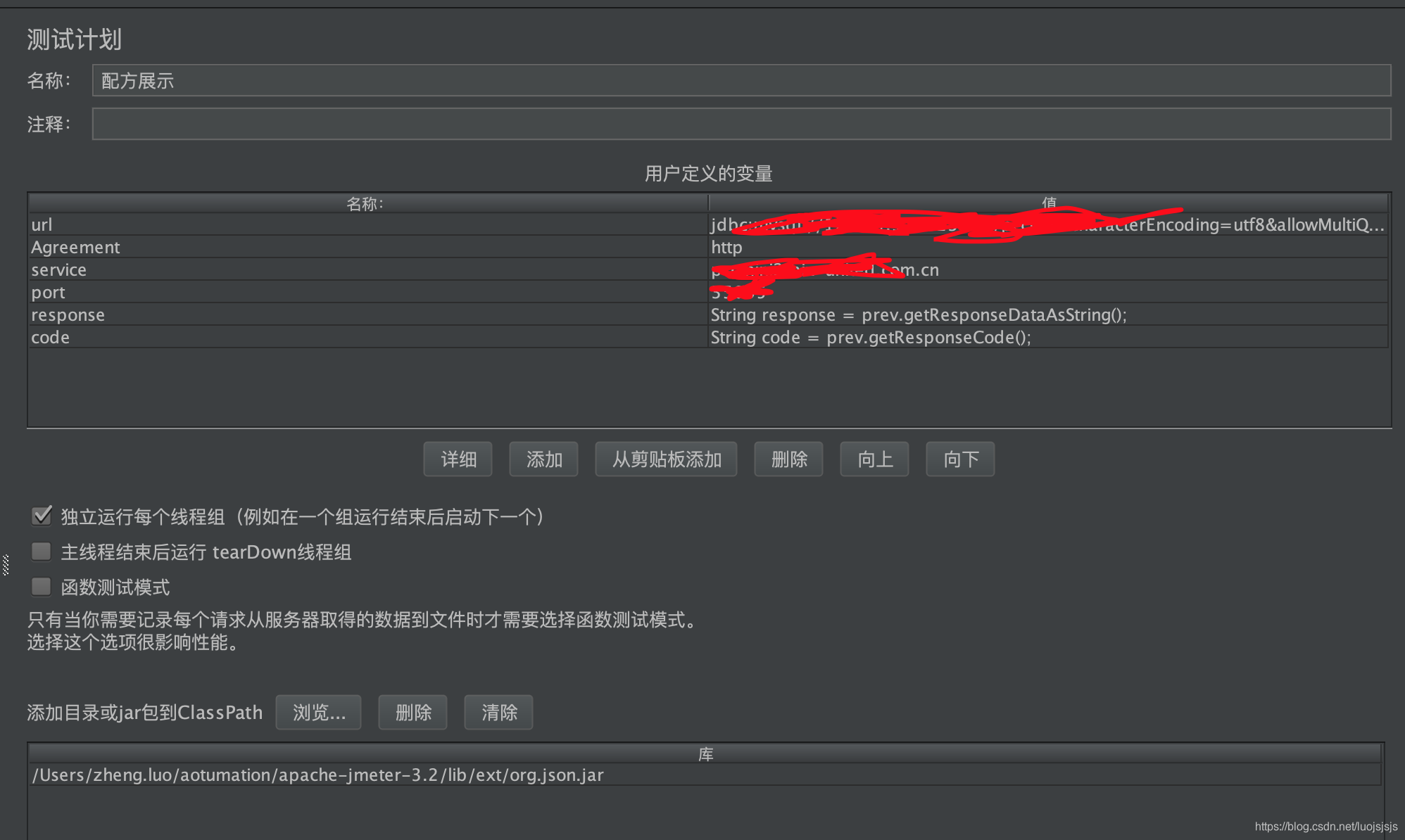Screen dimensions: 1405x840
Task: Click 浏览... to browse for a jar file
Action: click(x=318, y=712)
